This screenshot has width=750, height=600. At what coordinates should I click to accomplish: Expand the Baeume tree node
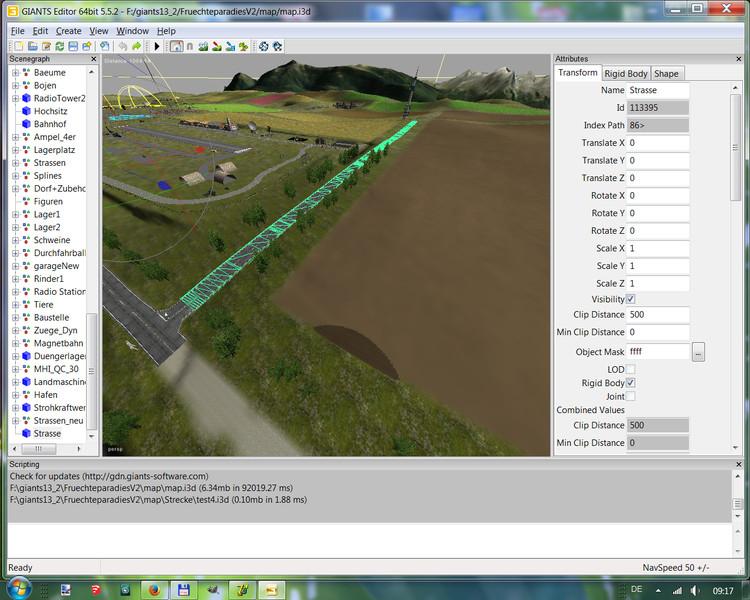[x=15, y=73]
